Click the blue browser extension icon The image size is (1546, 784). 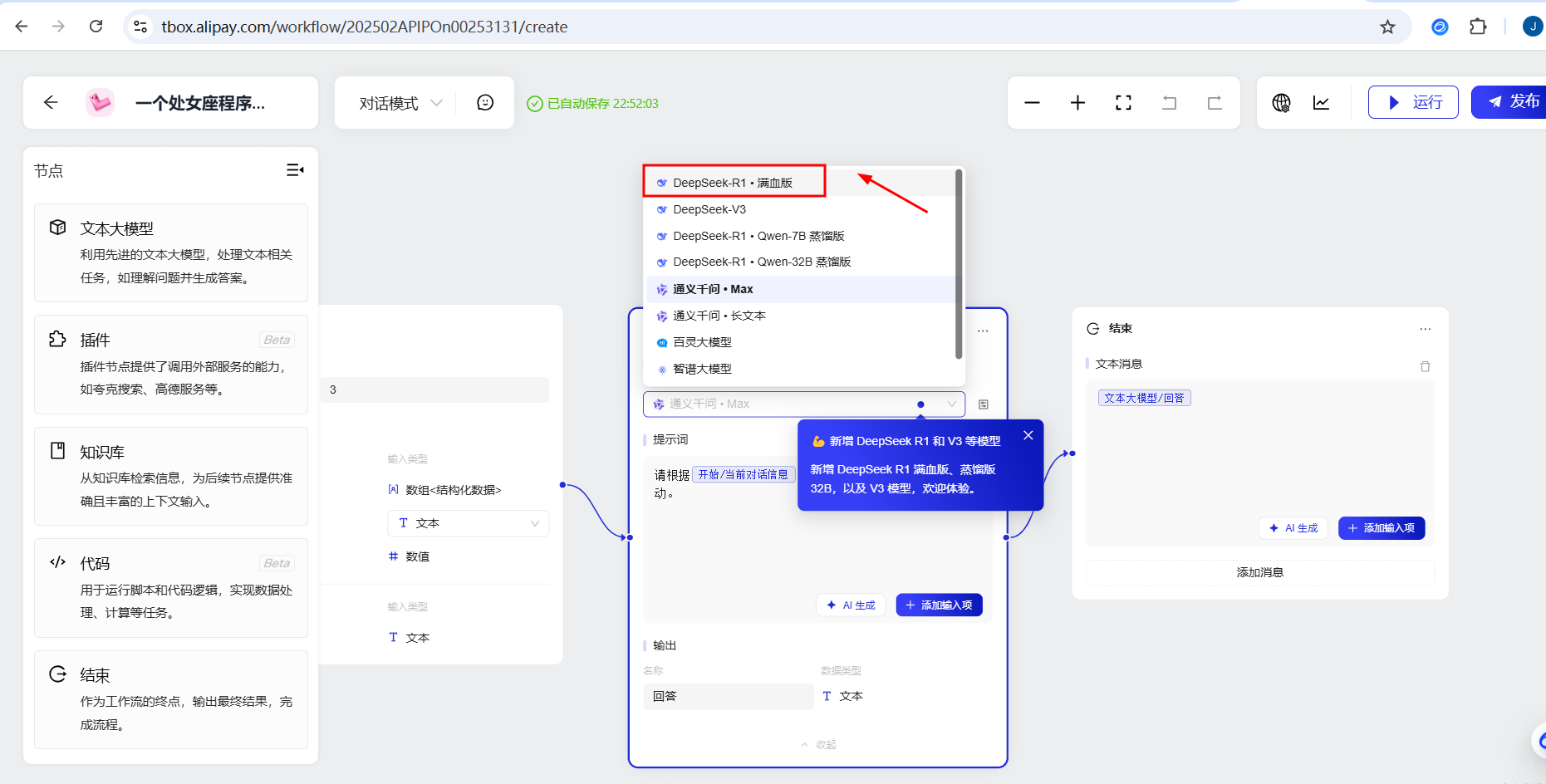[x=1440, y=27]
